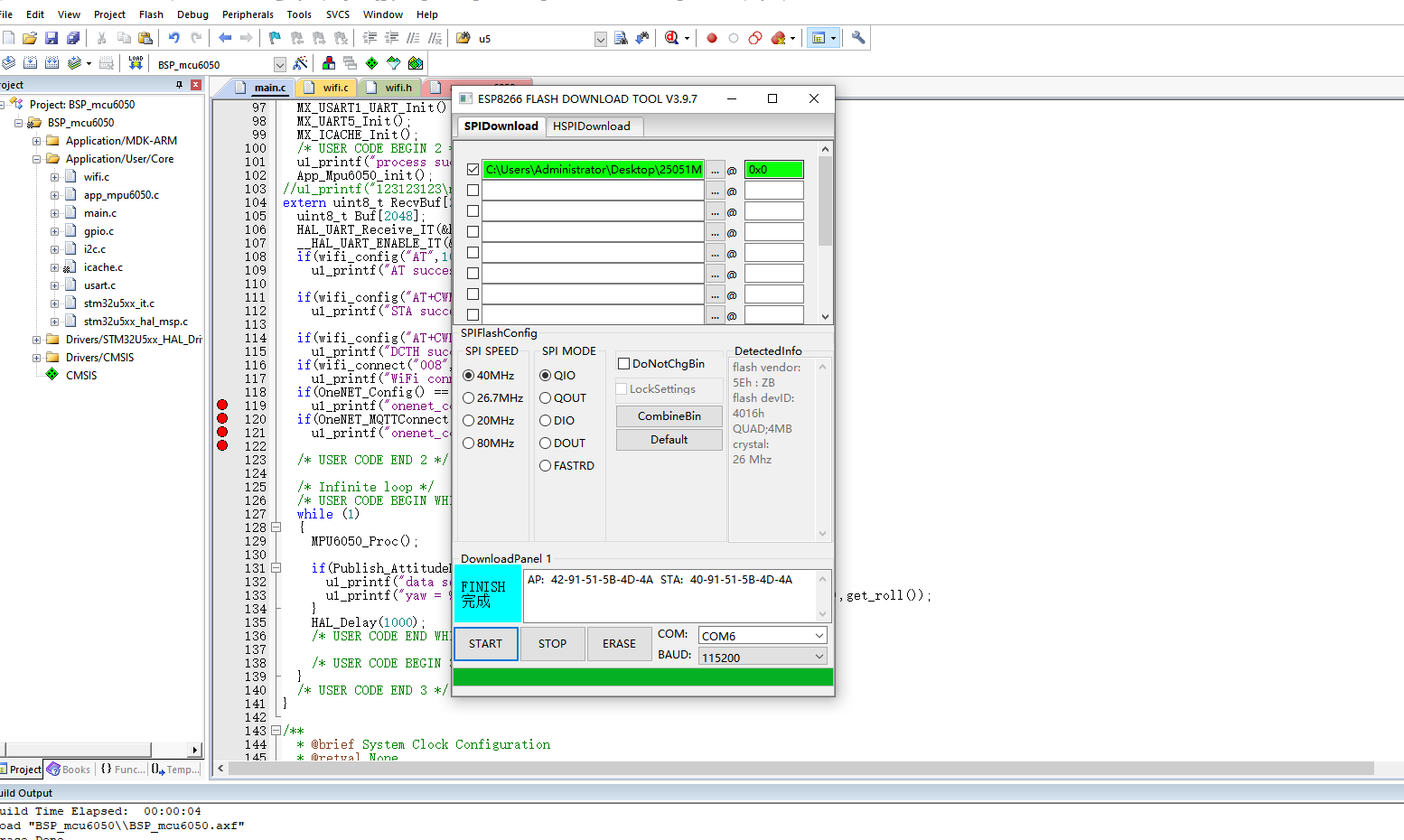1404x840 pixels.
Task: Open Pack Installer icon in build toolbar
Action: tap(416, 63)
